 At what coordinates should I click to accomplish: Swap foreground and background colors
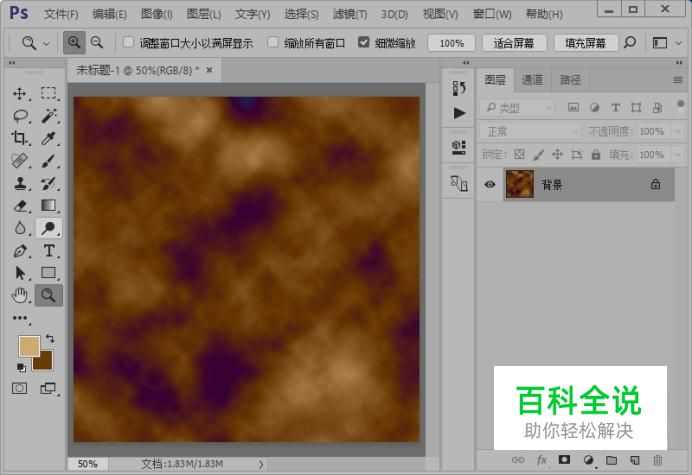pos(50,339)
